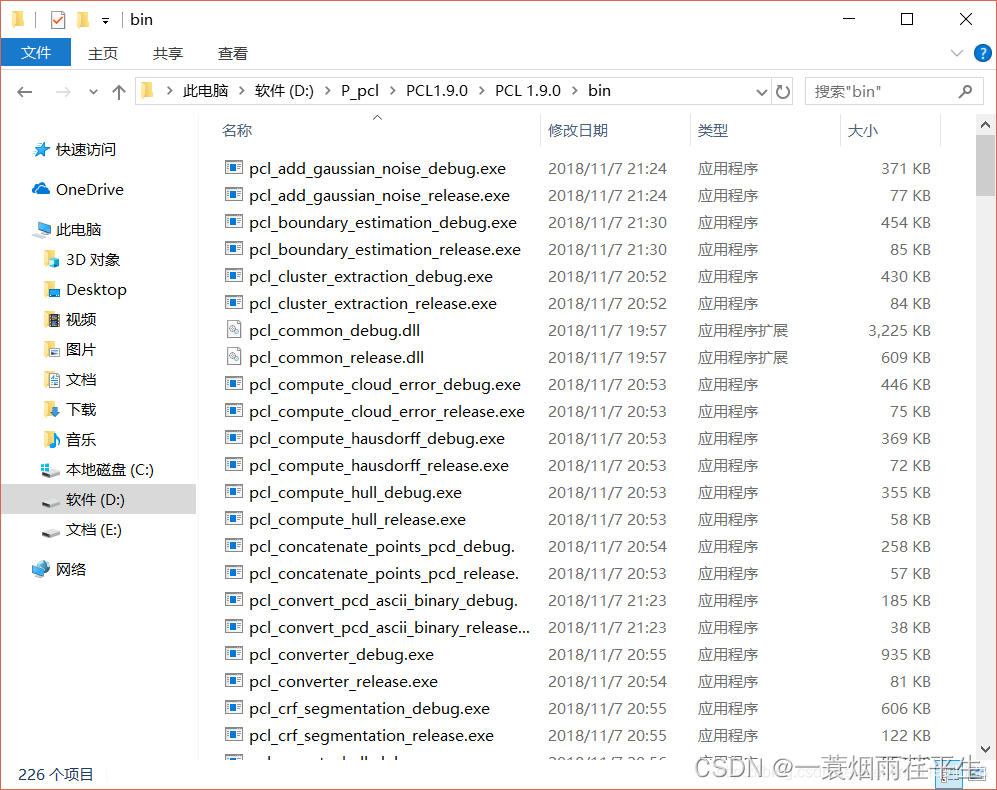
Task: Click 此电脑 in the address breadcrumb
Action: pyautogui.click(x=205, y=91)
